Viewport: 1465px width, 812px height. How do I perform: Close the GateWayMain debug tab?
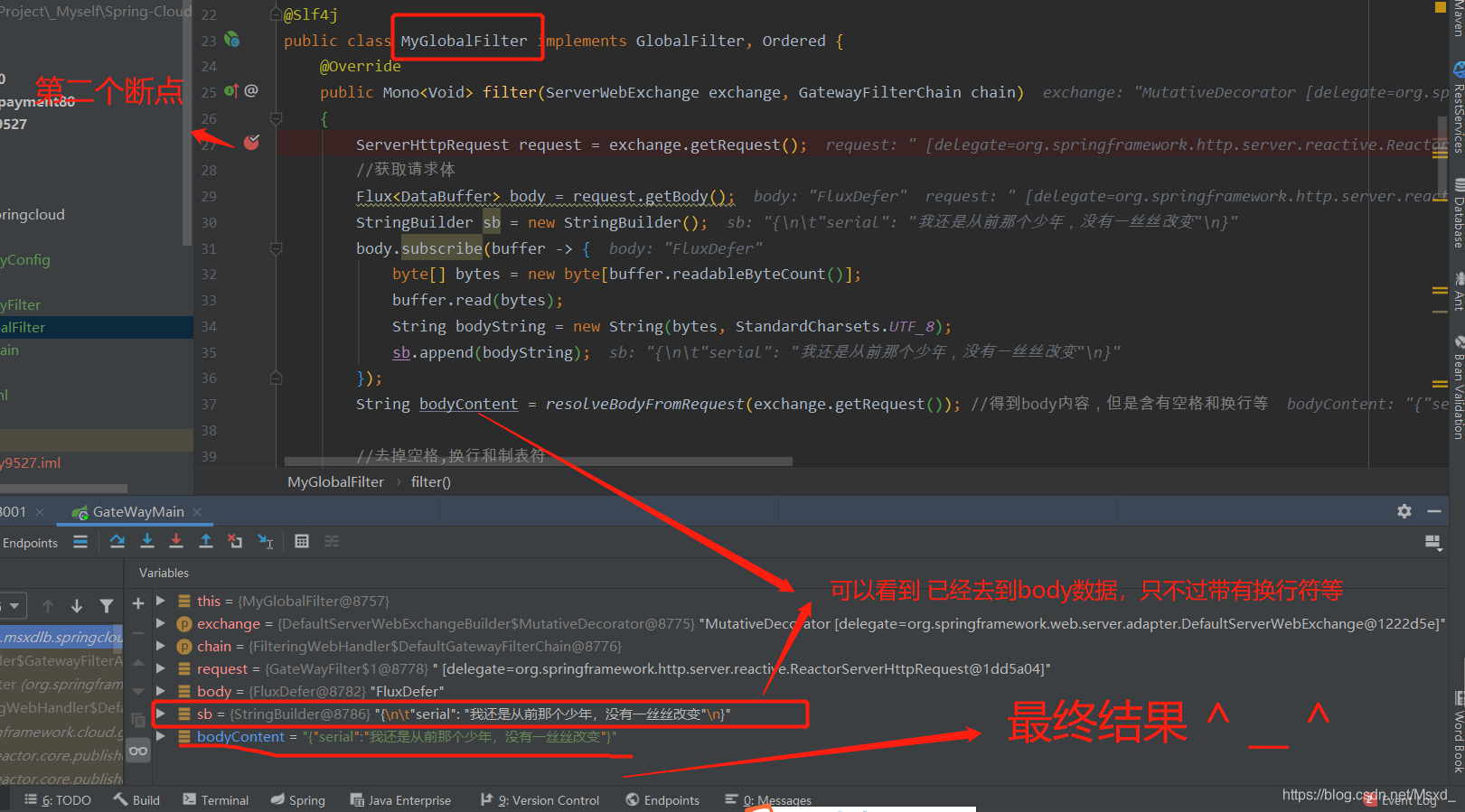[x=197, y=512]
